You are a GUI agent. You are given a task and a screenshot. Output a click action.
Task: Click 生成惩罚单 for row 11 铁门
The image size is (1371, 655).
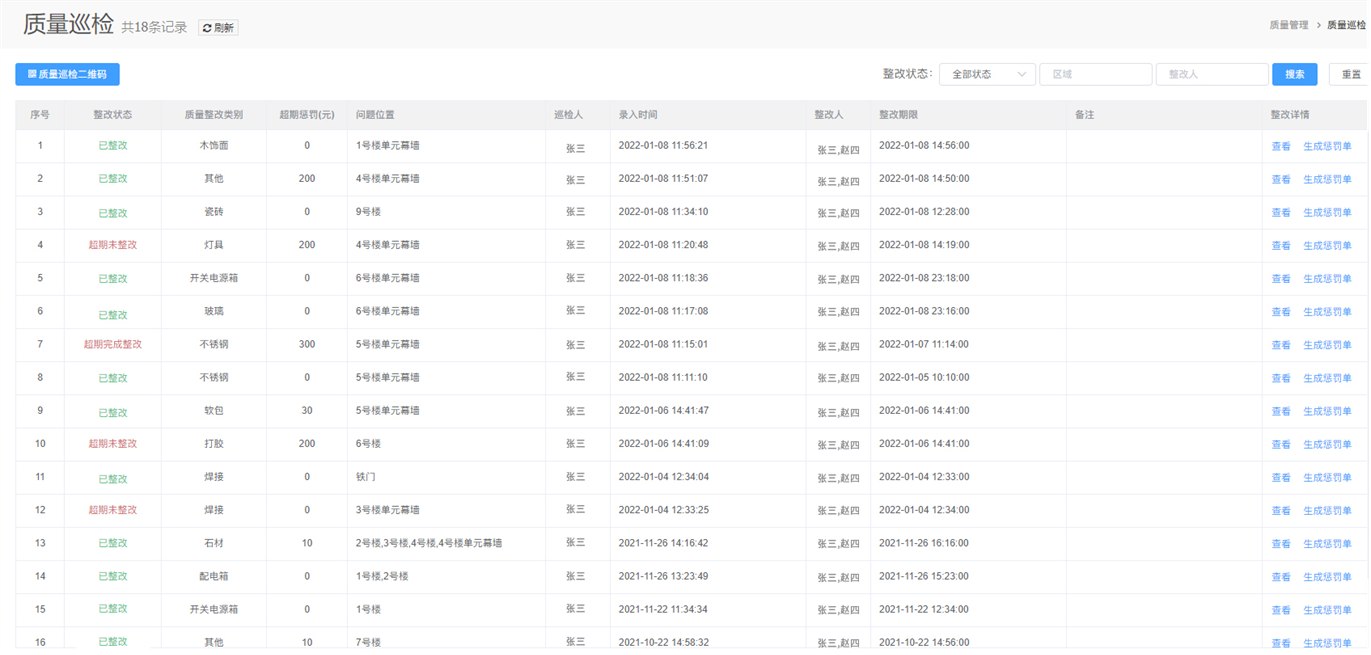point(1327,478)
